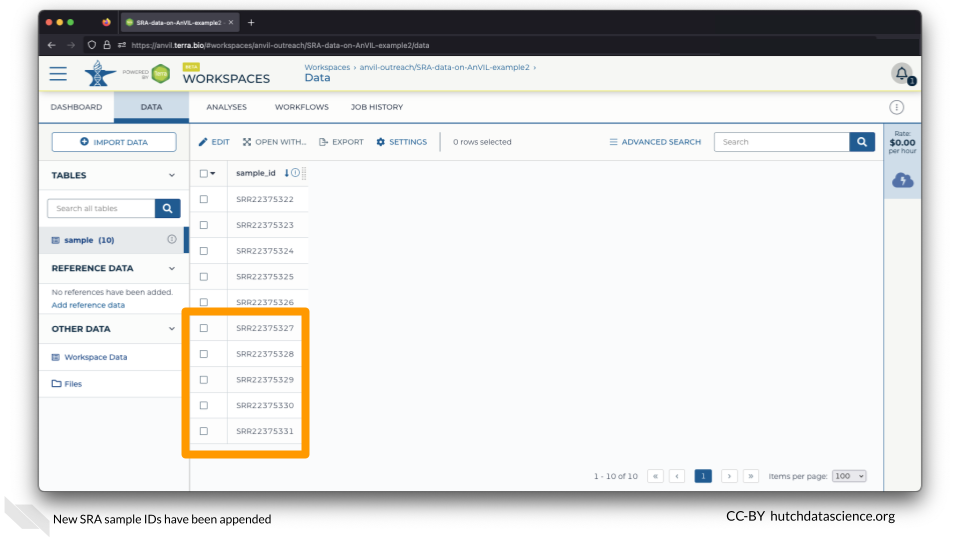This screenshot has width=960, height=540.
Task: Open the hamburger navigation menu
Action: pos(58,74)
